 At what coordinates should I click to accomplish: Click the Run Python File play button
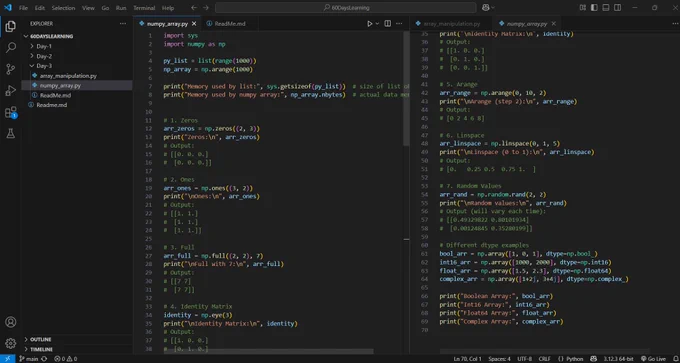point(369,23)
